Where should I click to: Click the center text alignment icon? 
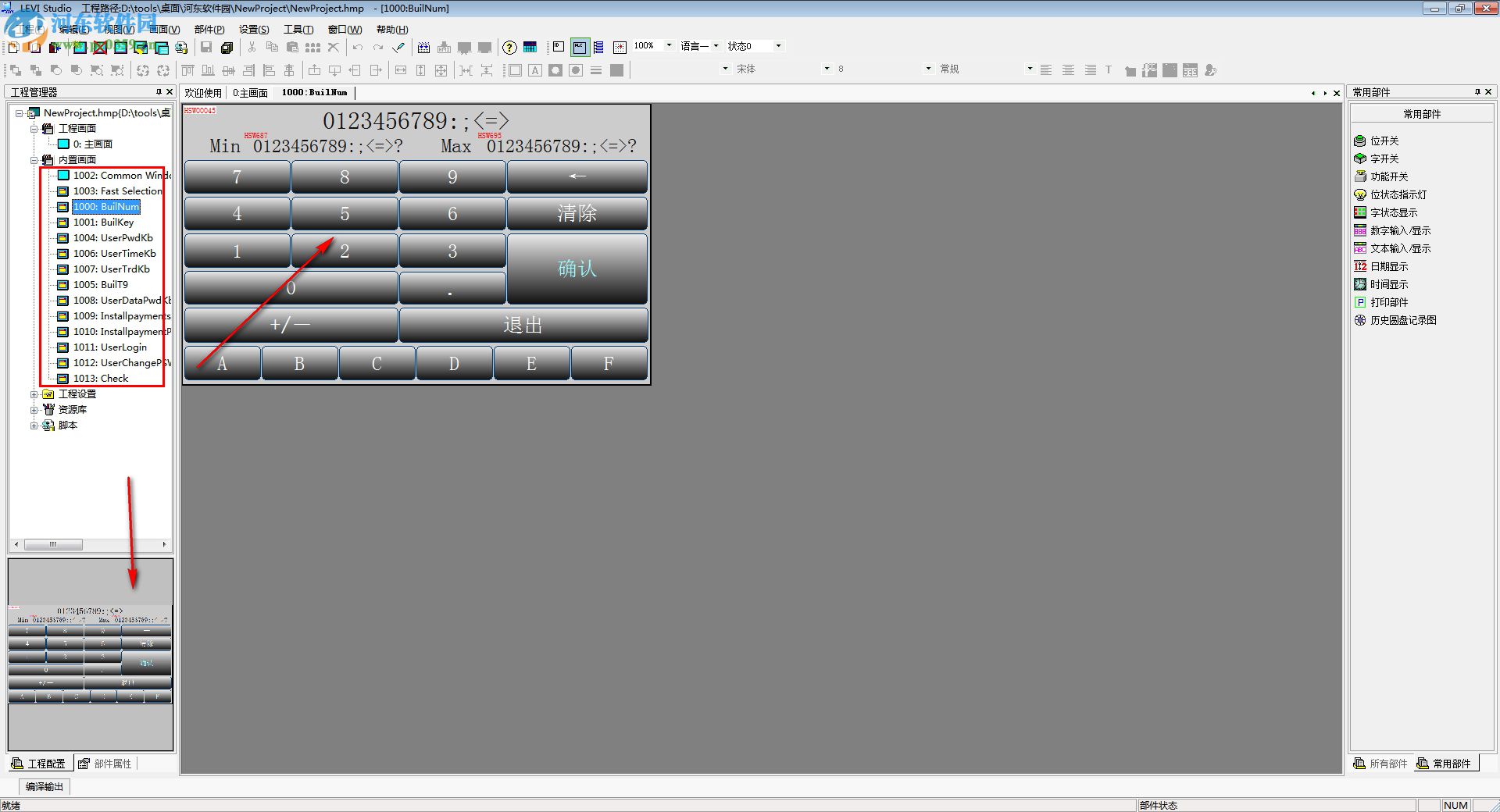[1068, 70]
